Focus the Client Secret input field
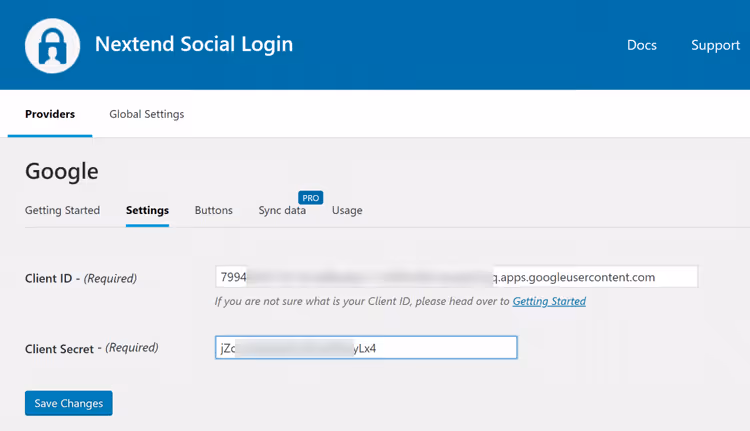750x431 pixels. click(x=366, y=348)
